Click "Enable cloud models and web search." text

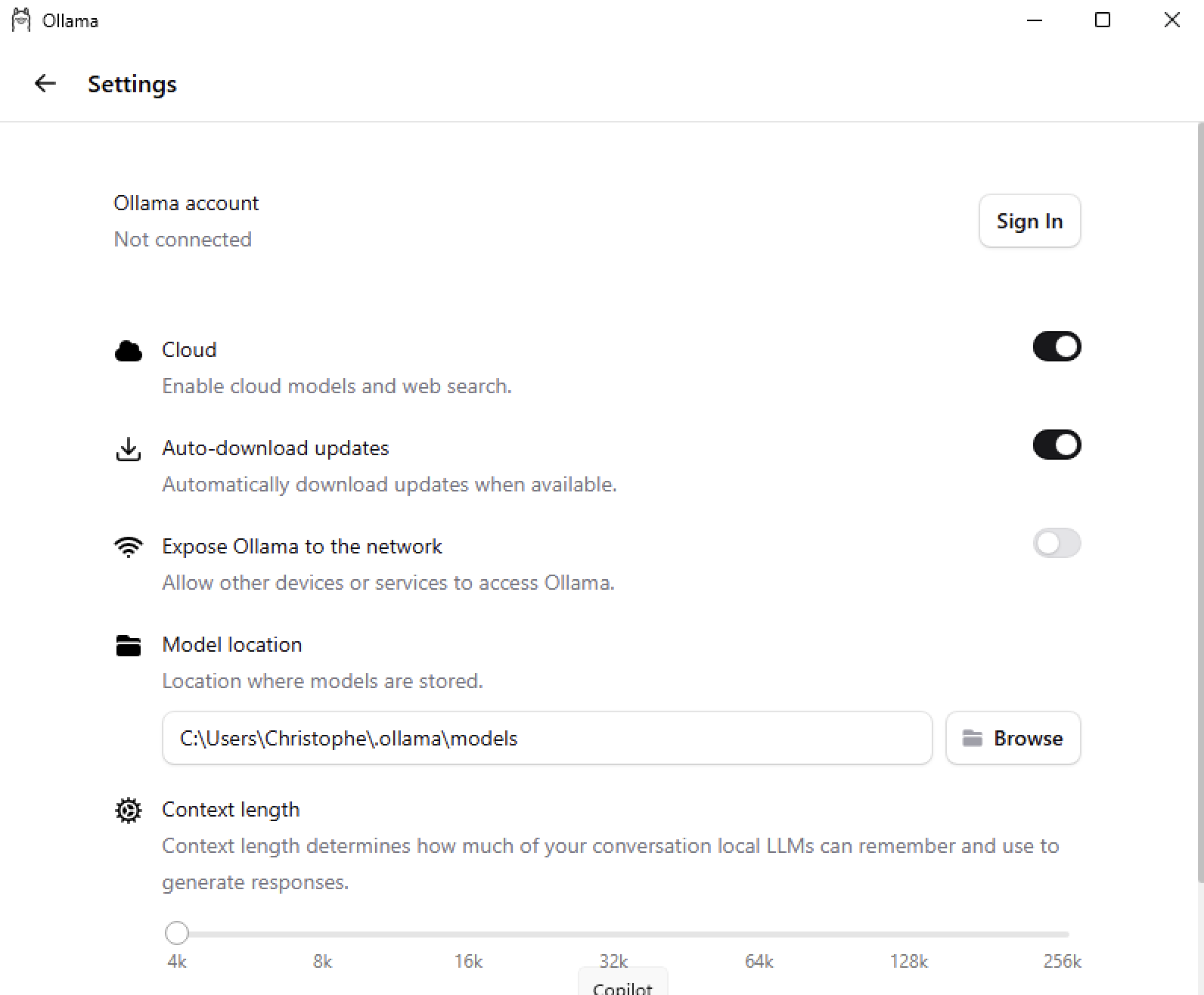(337, 386)
